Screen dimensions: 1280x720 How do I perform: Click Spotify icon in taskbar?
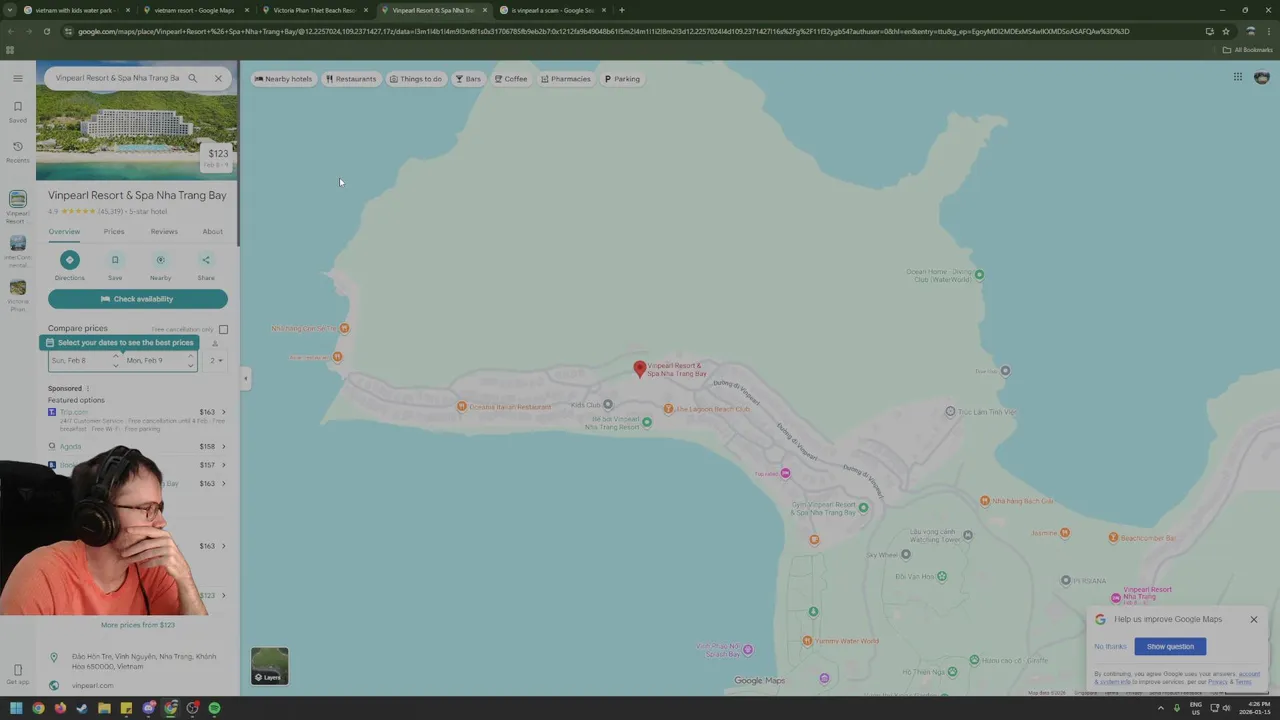click(x=214, y=708)
